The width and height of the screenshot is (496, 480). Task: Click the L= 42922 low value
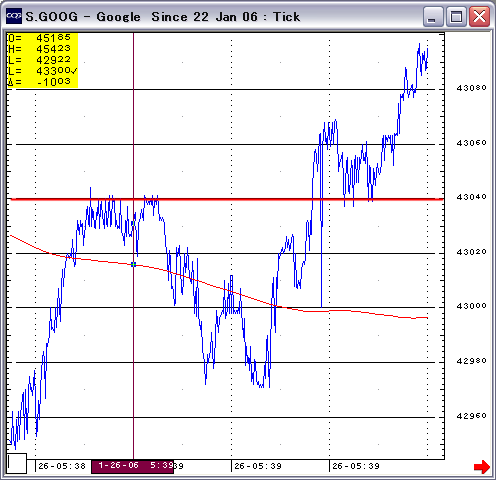tap(39, 60)
